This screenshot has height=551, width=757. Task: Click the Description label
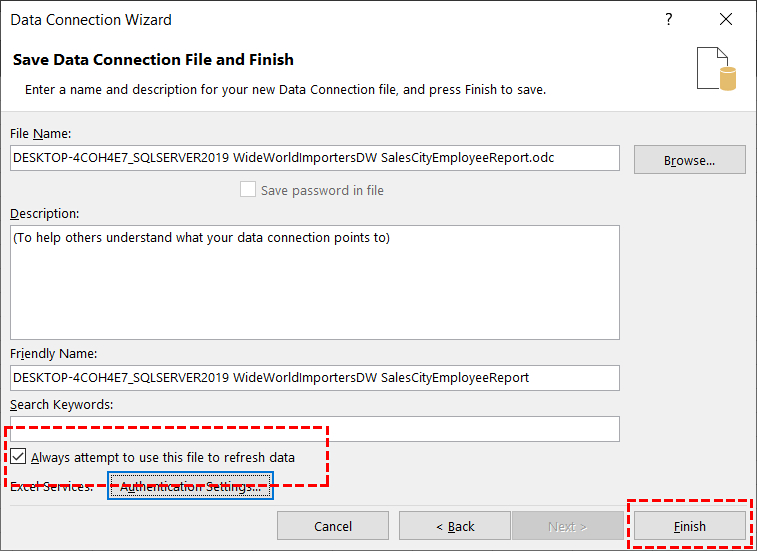(x=44, y=213)
